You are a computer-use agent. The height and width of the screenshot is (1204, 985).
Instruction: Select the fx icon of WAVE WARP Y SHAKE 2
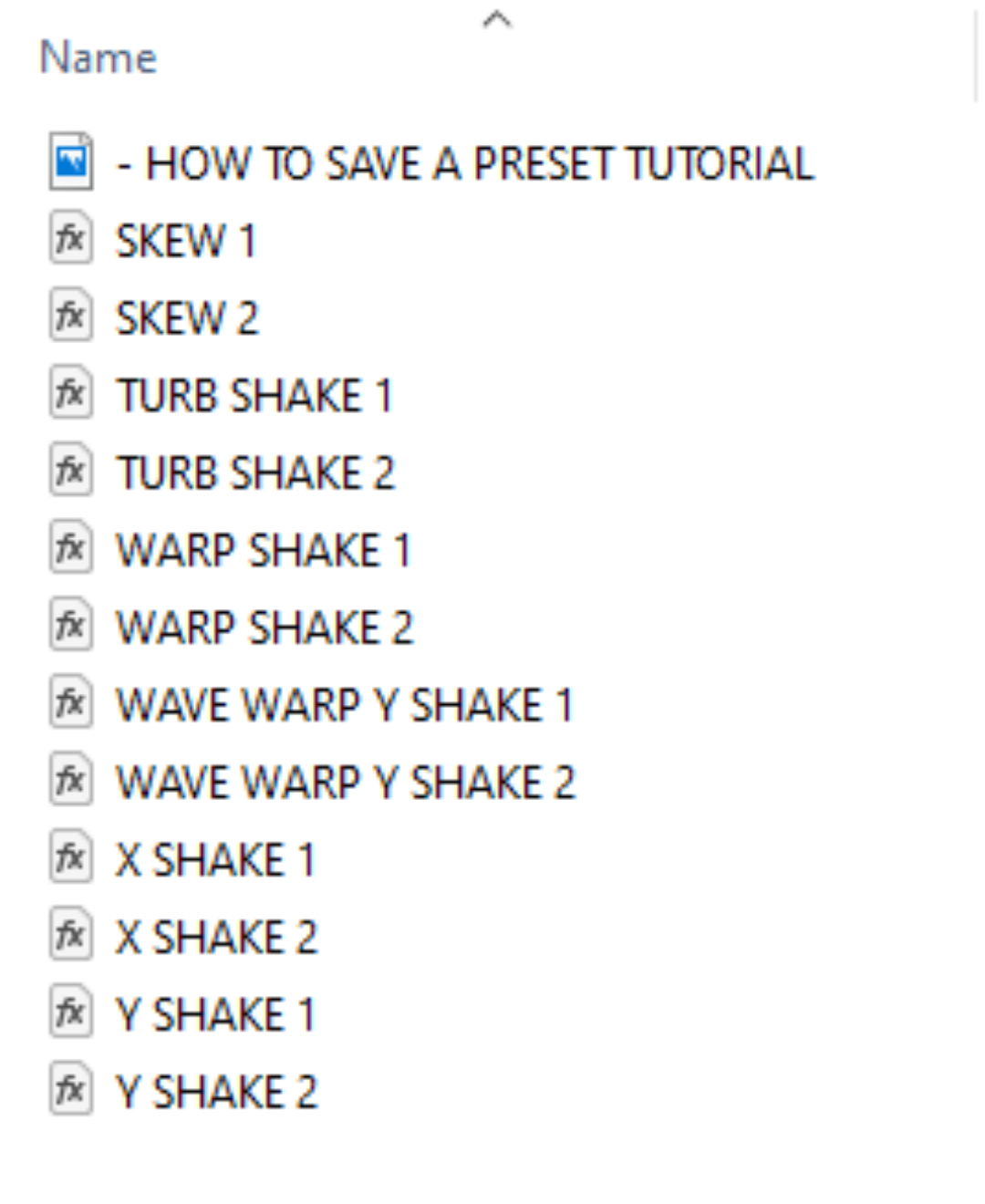[71, 780]
